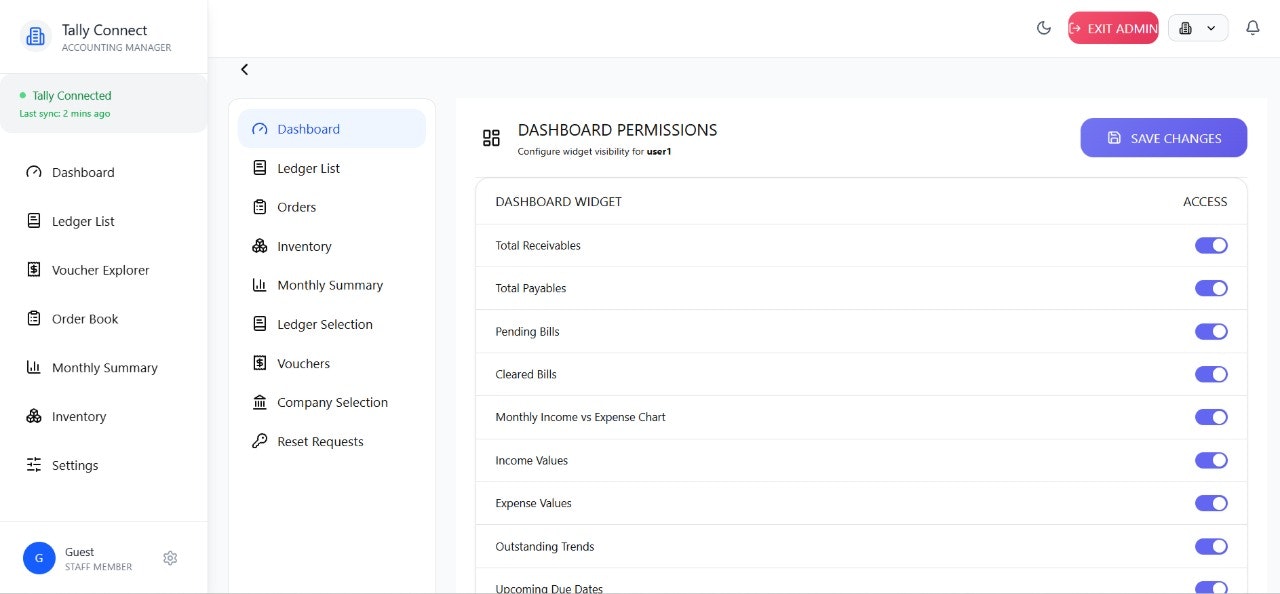Go to Order Book page
The height and width of the screenshot is (594, 1280).
coord(104,319)
